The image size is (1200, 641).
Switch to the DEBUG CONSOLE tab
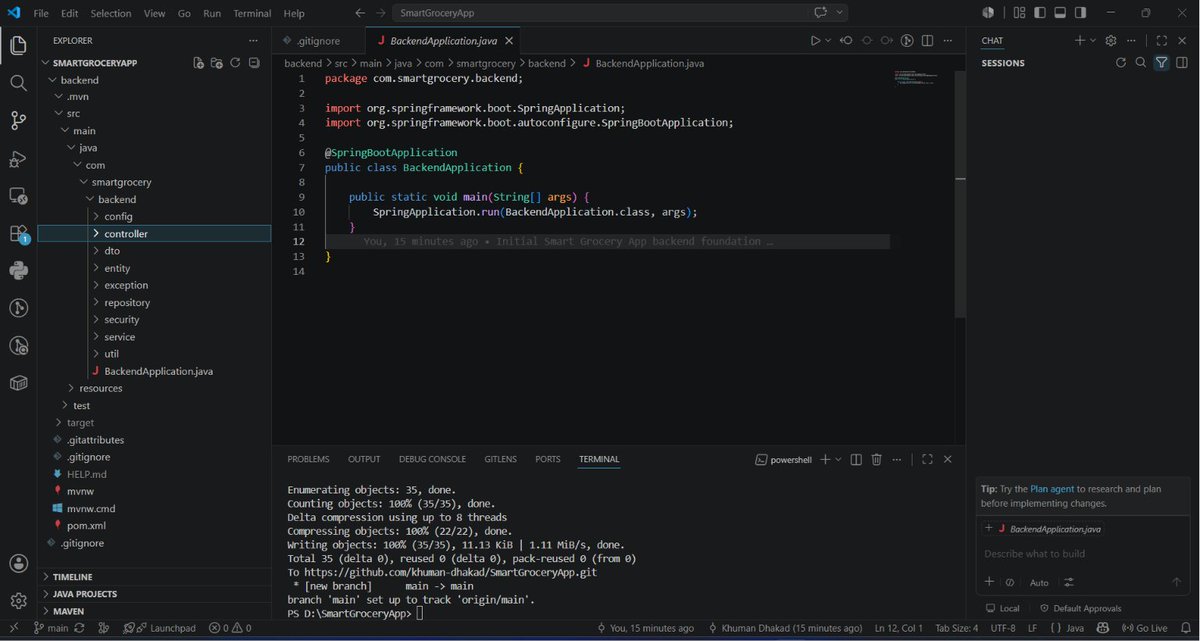pyautogui.click(x=432, y=459)
